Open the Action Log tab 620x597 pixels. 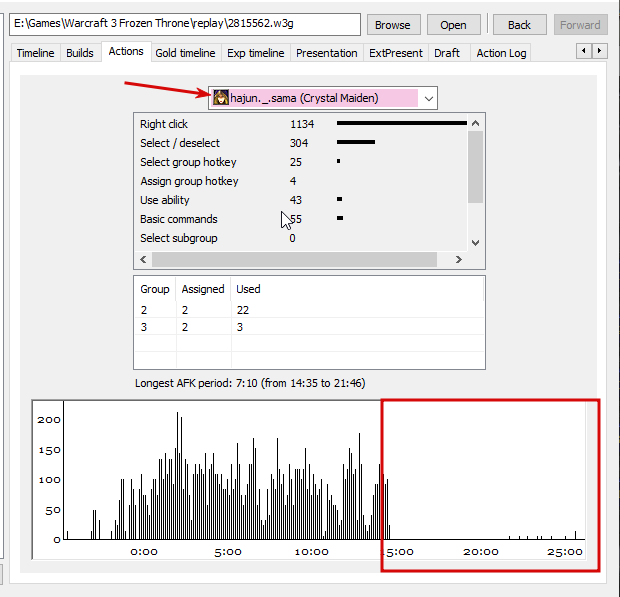pyautogui.click(x=501, y=53)
